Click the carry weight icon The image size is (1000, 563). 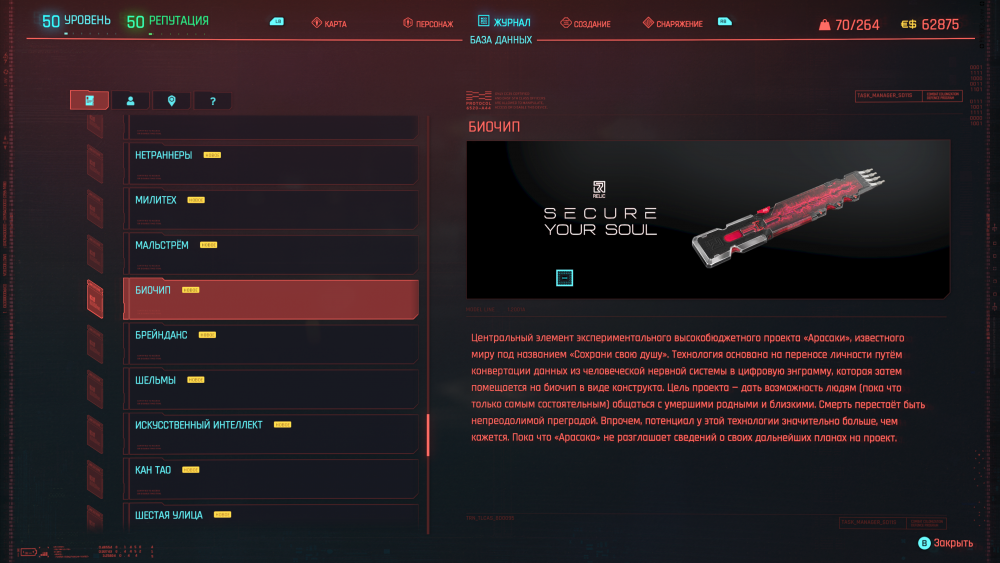pos(824,25)
